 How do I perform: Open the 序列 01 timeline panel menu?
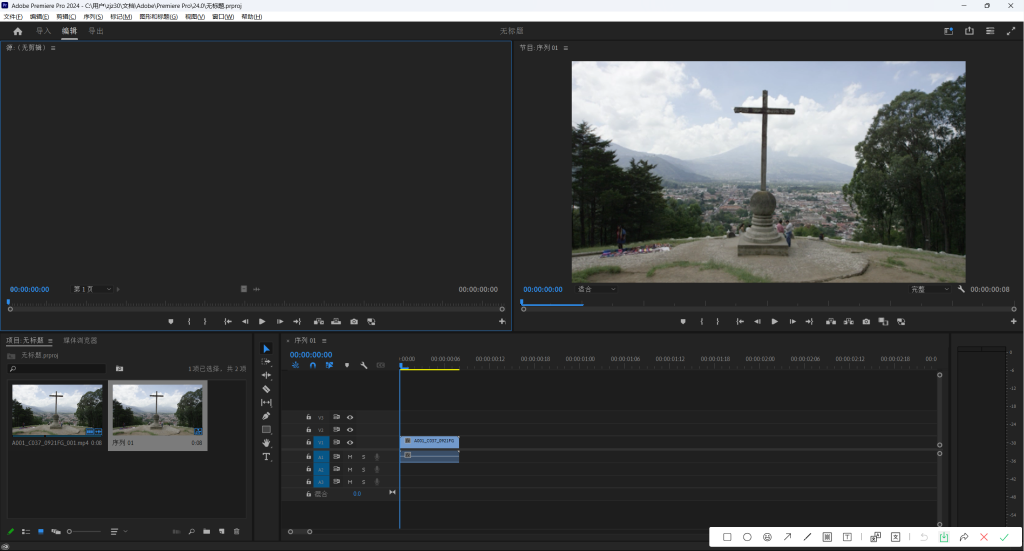[324, 341]
